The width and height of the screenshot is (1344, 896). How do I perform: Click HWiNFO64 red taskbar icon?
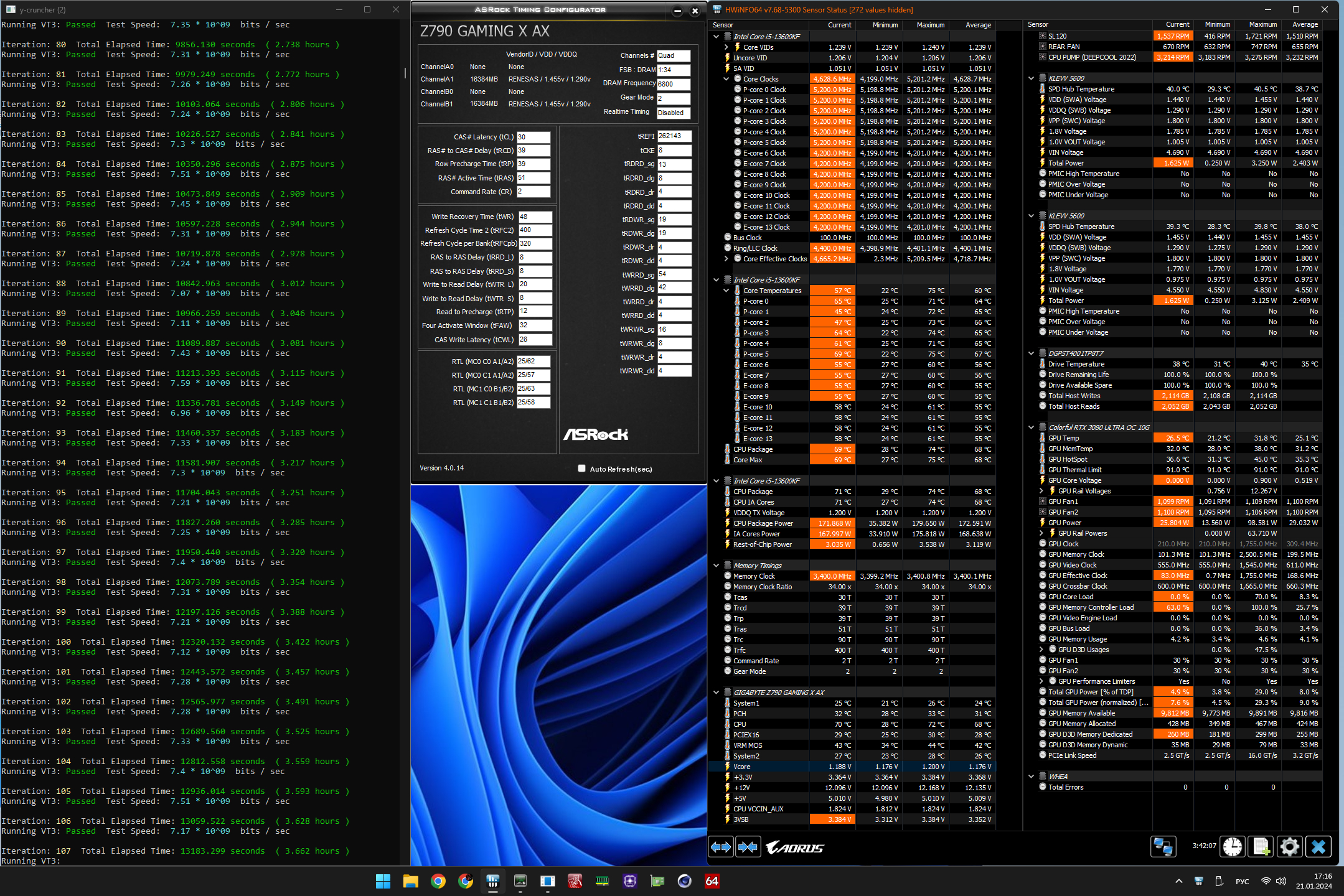click(712, 881)
